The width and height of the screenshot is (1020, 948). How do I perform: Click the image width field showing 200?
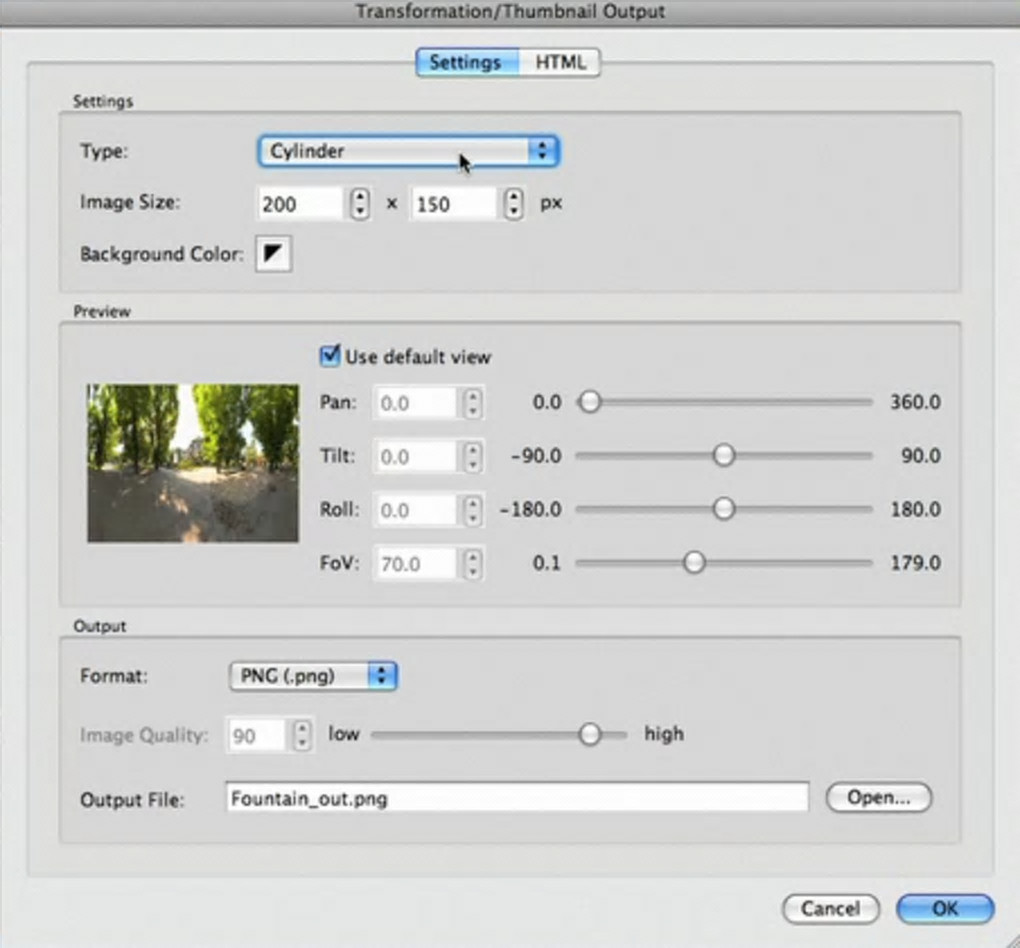[300, 204]
